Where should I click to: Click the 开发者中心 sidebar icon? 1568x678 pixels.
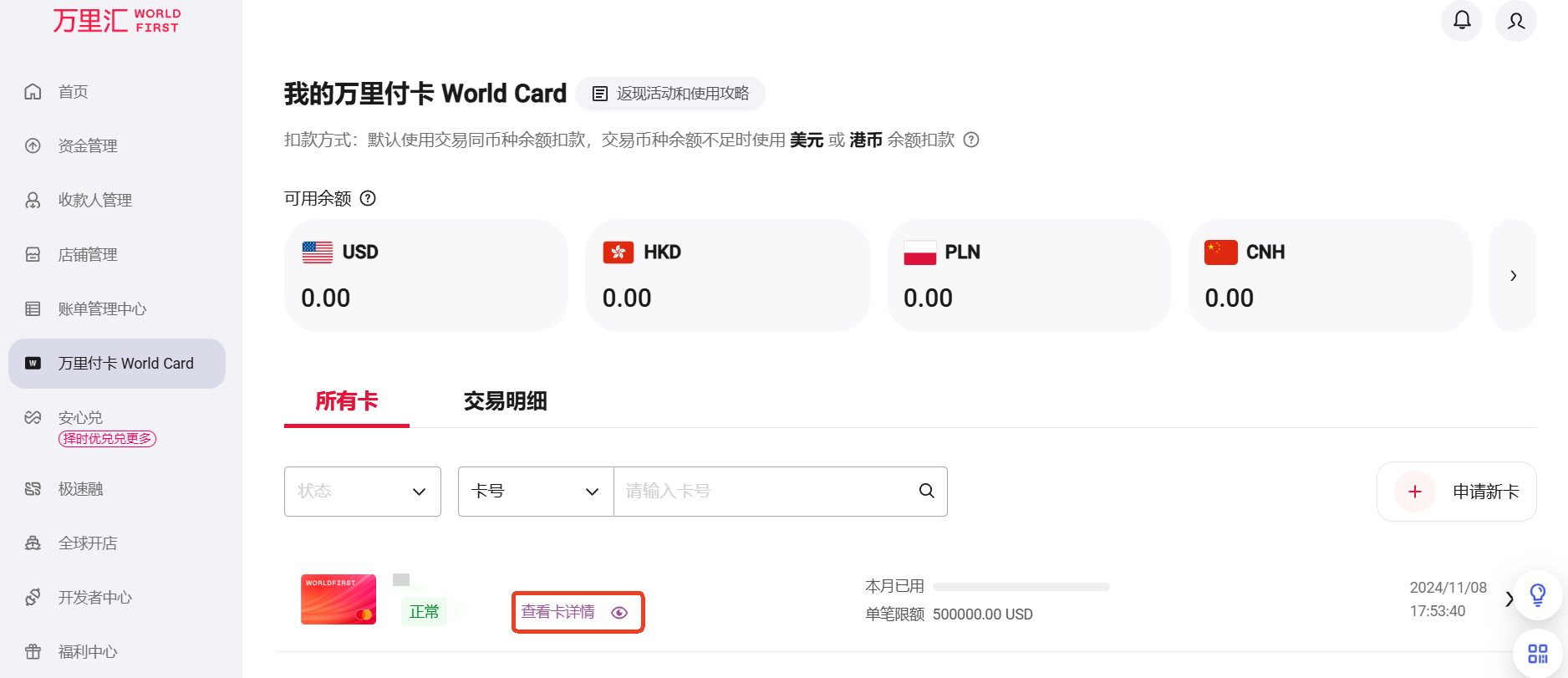pos(33,597)
